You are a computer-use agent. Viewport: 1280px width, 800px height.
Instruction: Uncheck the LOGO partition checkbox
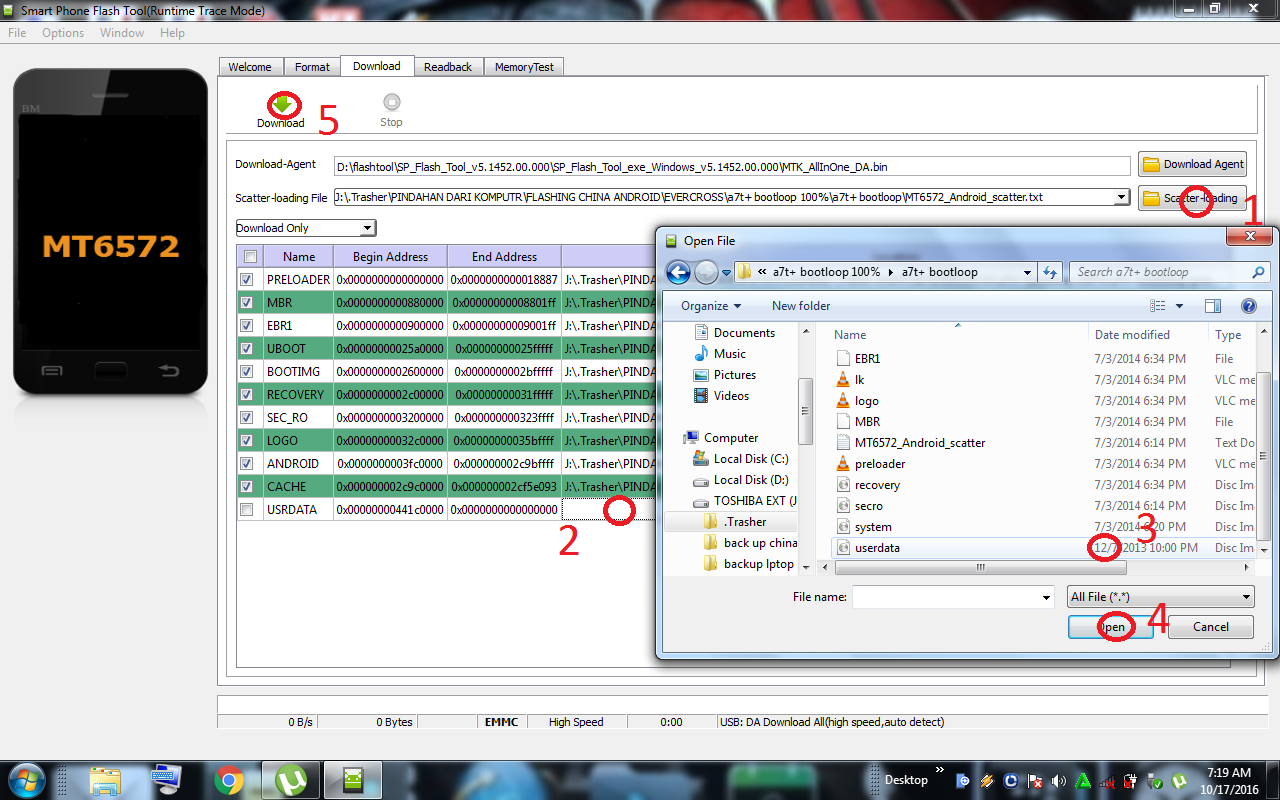247,440
